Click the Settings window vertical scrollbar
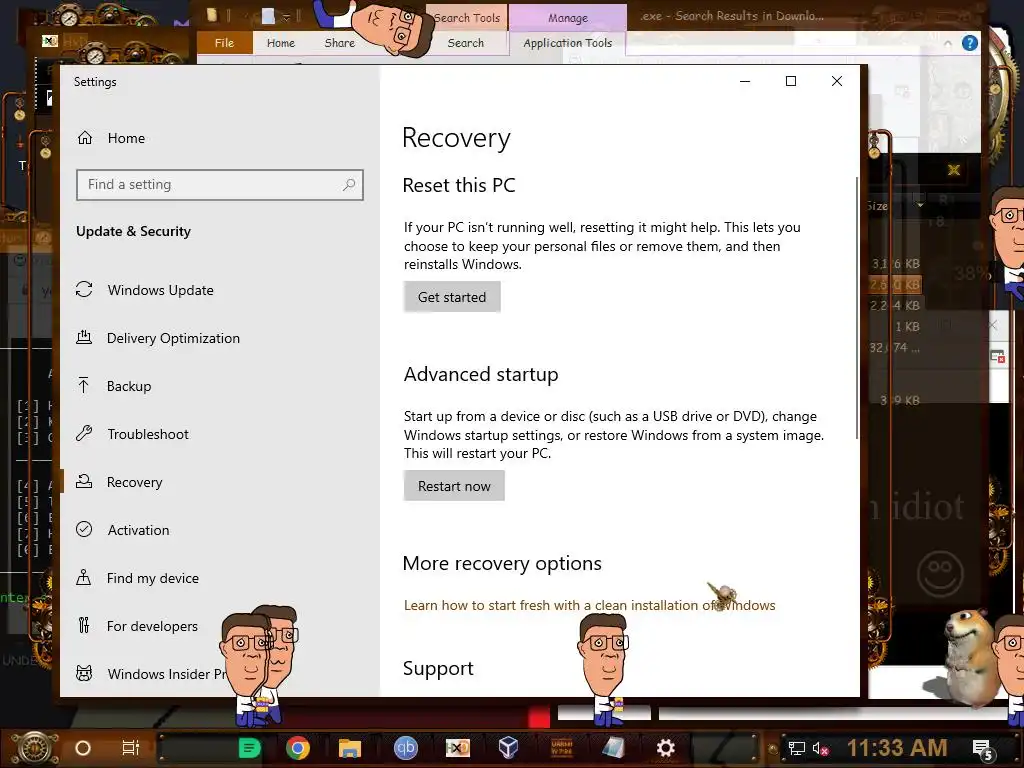 point(857,307)
